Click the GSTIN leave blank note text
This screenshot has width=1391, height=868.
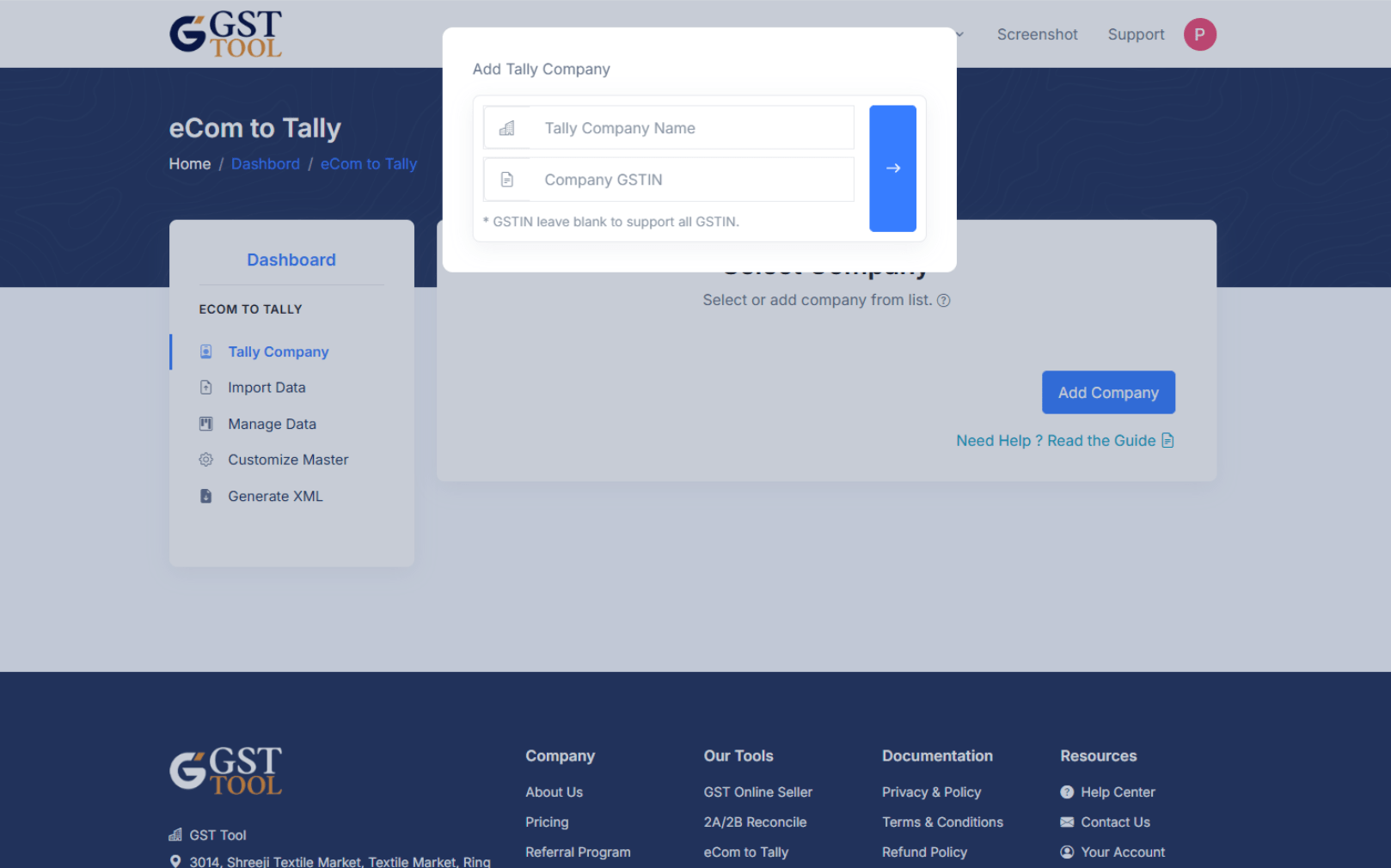(610, 222)
